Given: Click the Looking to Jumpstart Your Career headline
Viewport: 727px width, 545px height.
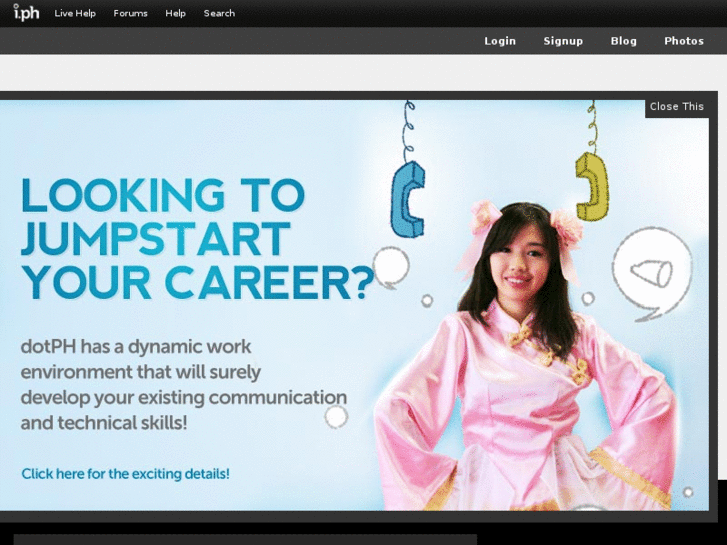Looking at the screenshot, I should [198, 238].
